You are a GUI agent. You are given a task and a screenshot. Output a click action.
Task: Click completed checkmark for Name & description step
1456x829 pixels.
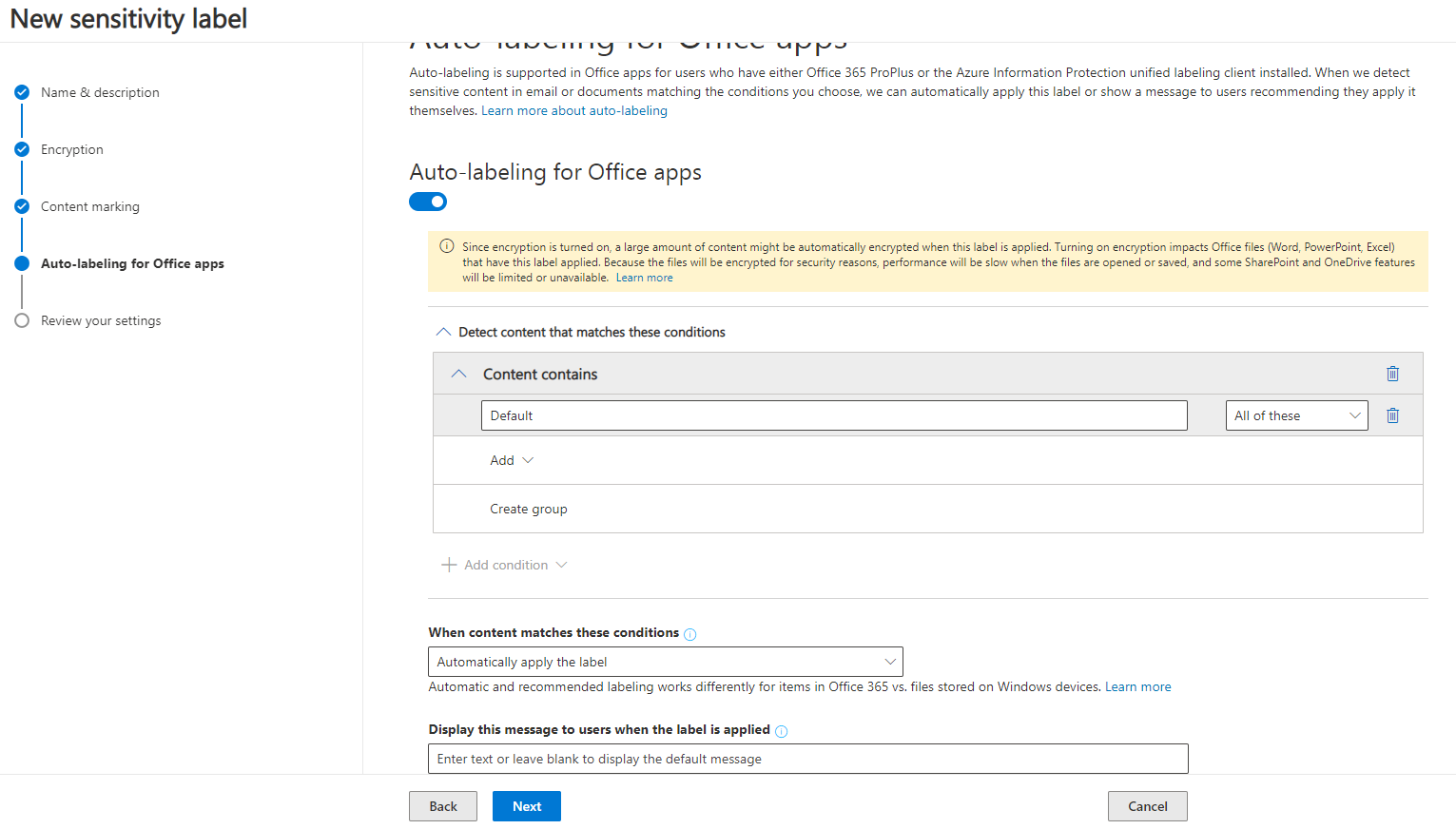[22, 92]
